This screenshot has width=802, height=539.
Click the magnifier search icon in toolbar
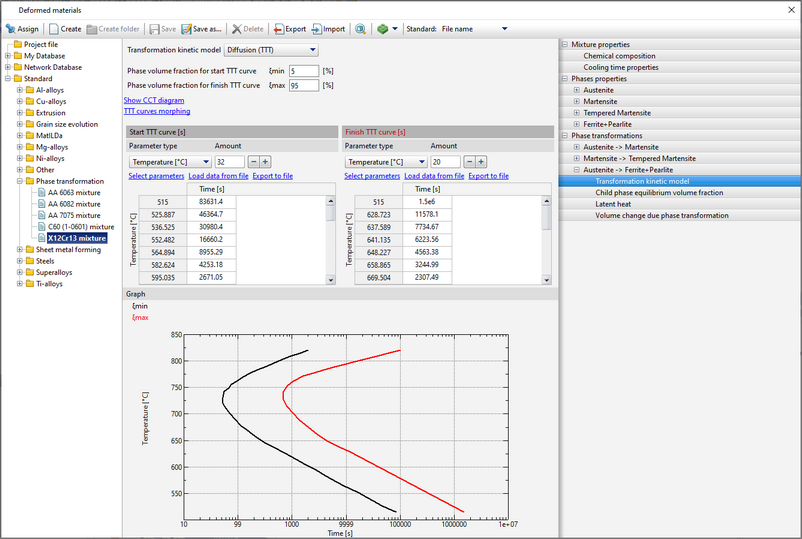point(359,29)
